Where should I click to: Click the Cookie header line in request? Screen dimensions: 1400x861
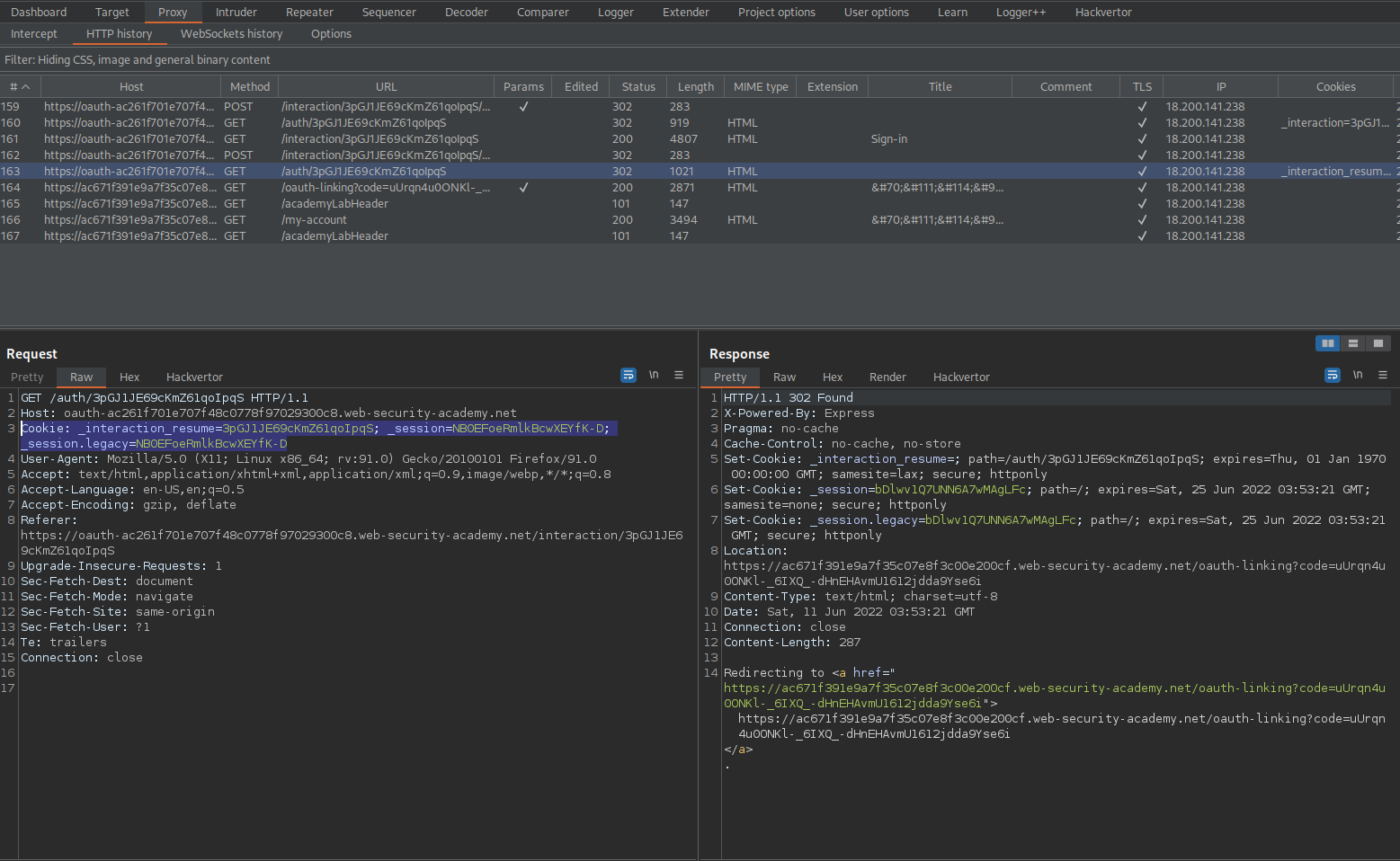(x=319, y=436)
